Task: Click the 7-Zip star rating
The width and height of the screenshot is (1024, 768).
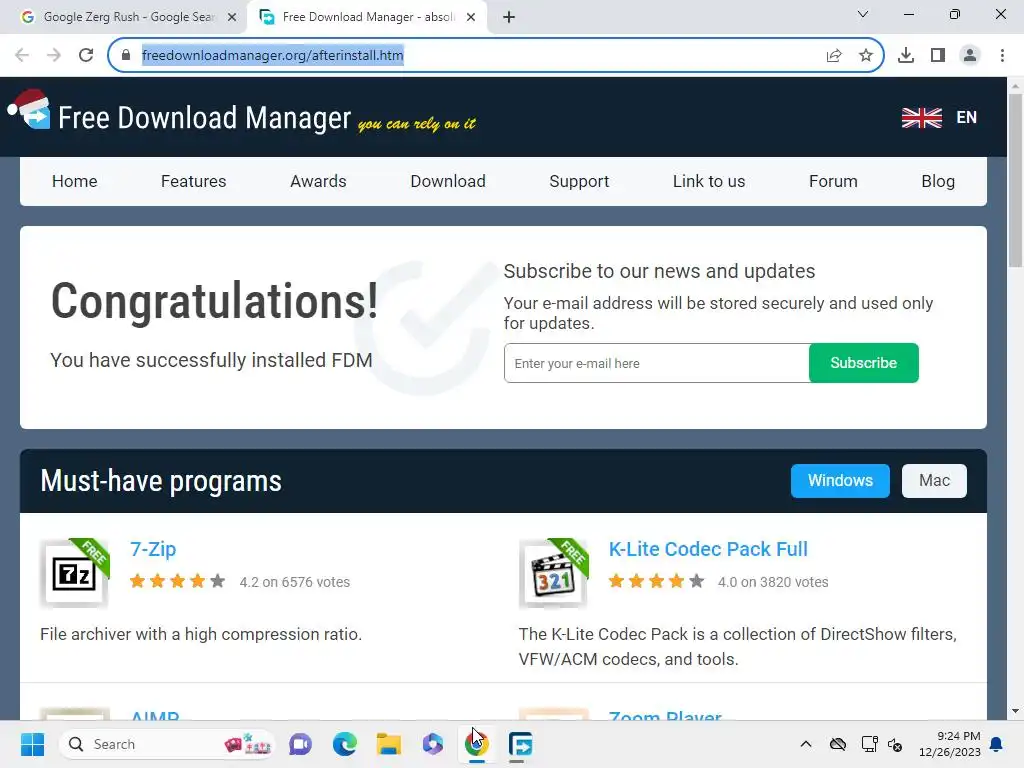Action: [x=178, y=581]
